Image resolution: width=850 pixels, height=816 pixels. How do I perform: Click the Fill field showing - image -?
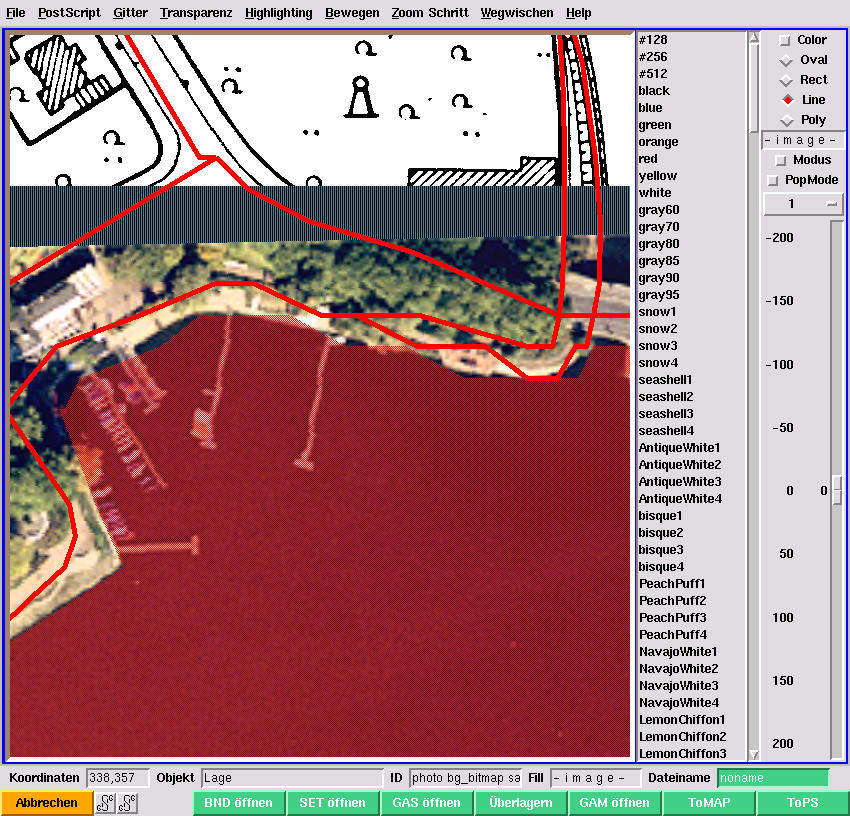pos(596,778)
